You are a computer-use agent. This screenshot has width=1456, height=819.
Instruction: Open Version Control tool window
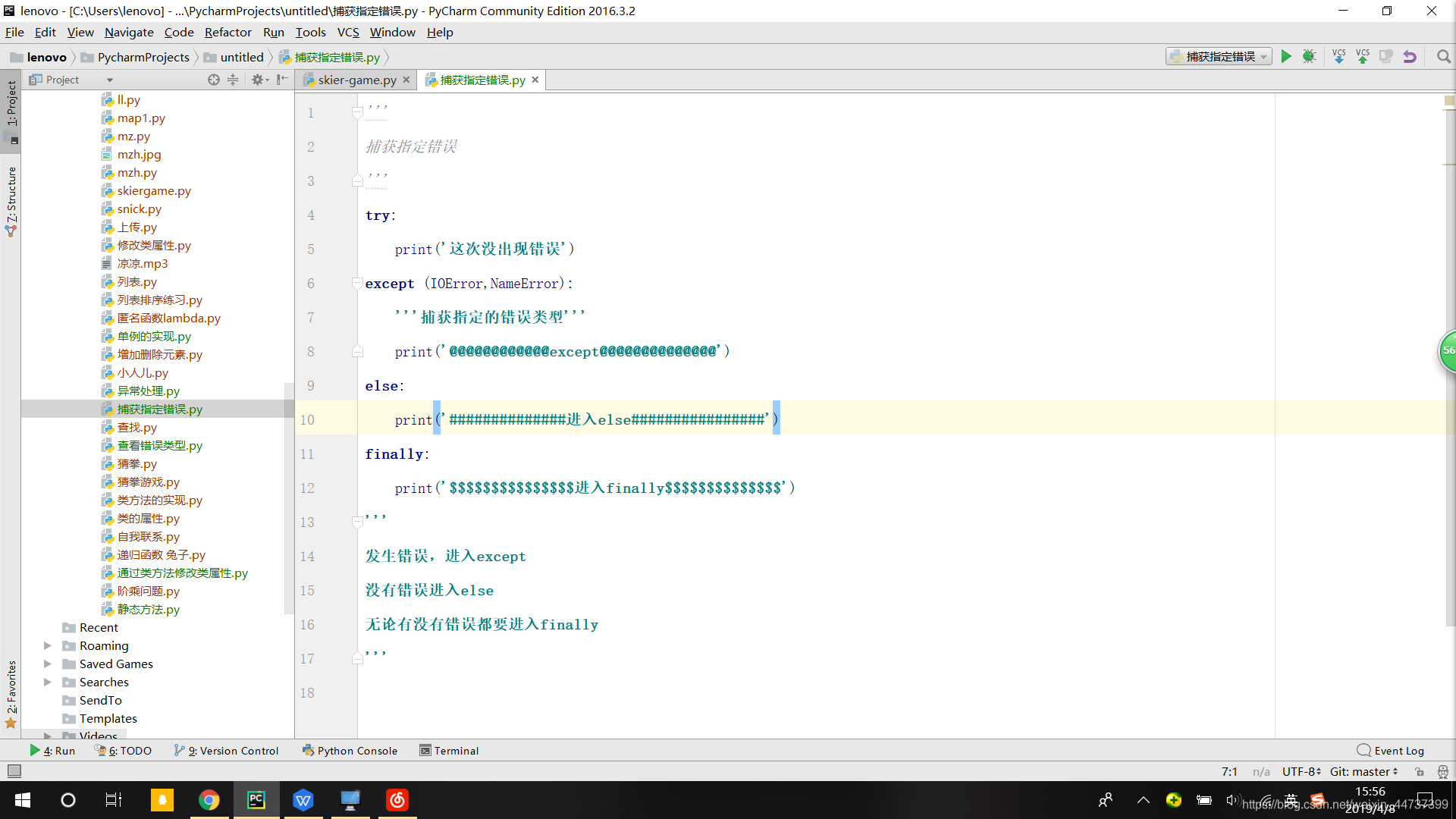point(226,751)
